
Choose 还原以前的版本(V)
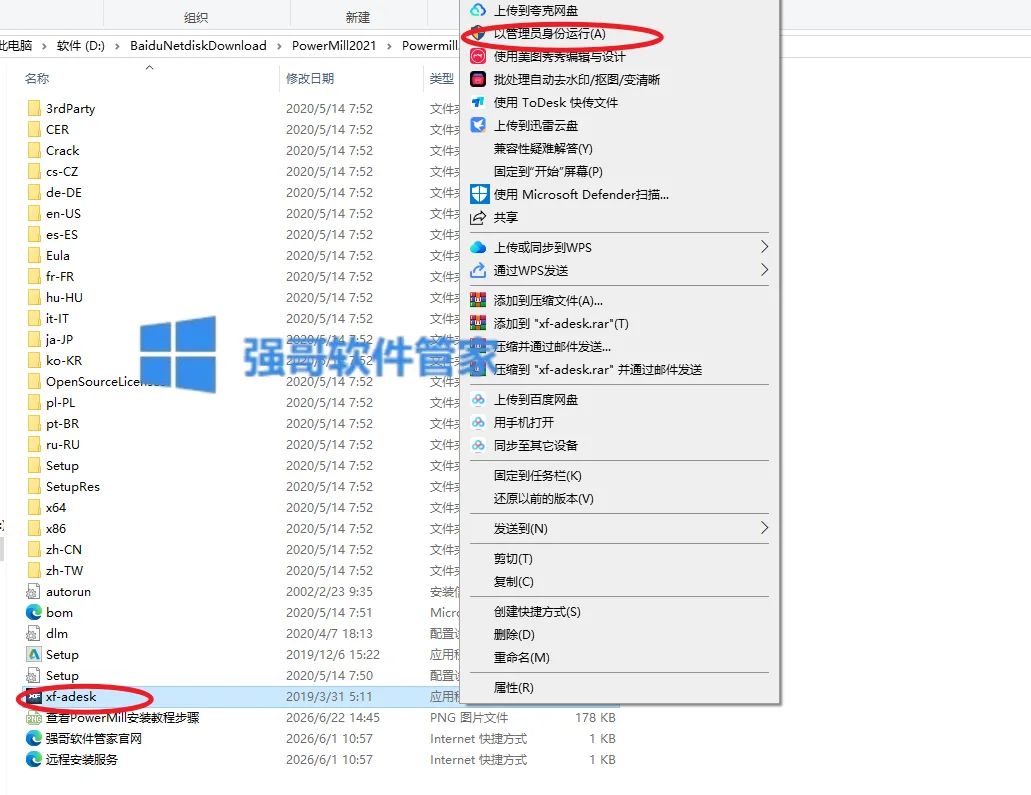pyautogui.click(x=544, y=498)
